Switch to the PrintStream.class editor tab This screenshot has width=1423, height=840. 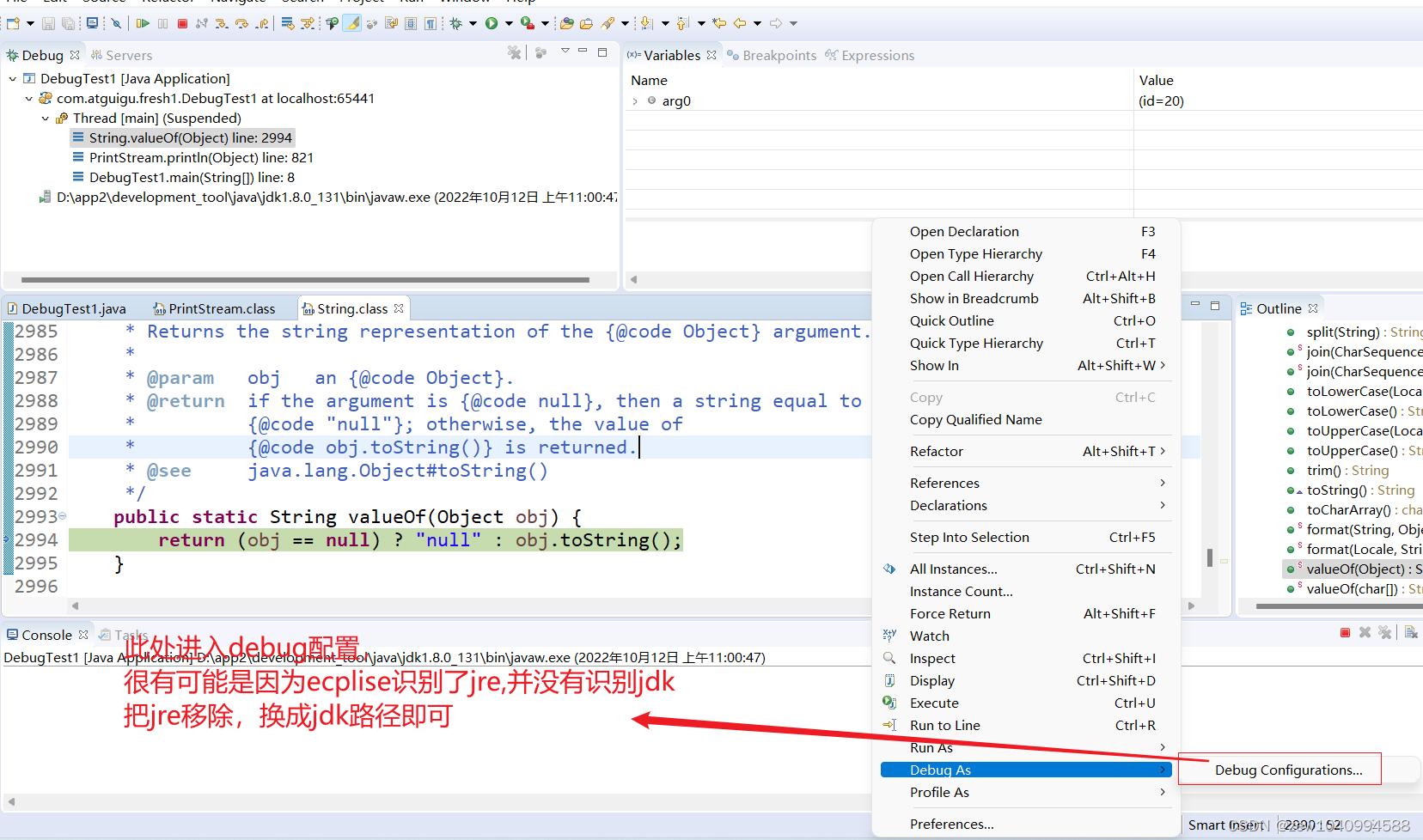[x=221, y=307]
